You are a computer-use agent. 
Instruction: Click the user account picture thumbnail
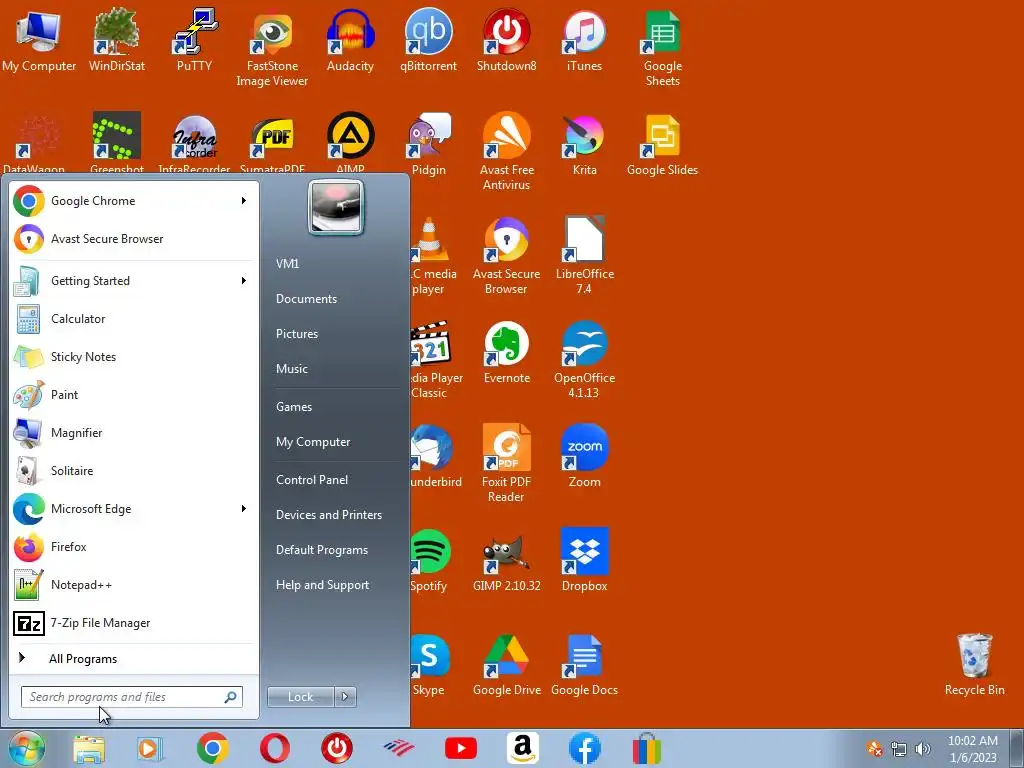click(336, 208)
